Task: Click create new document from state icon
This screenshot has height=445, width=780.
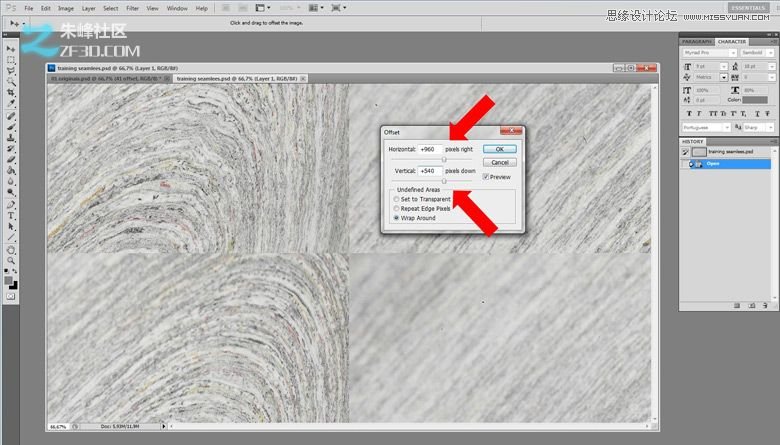Action: pos(737,306)
